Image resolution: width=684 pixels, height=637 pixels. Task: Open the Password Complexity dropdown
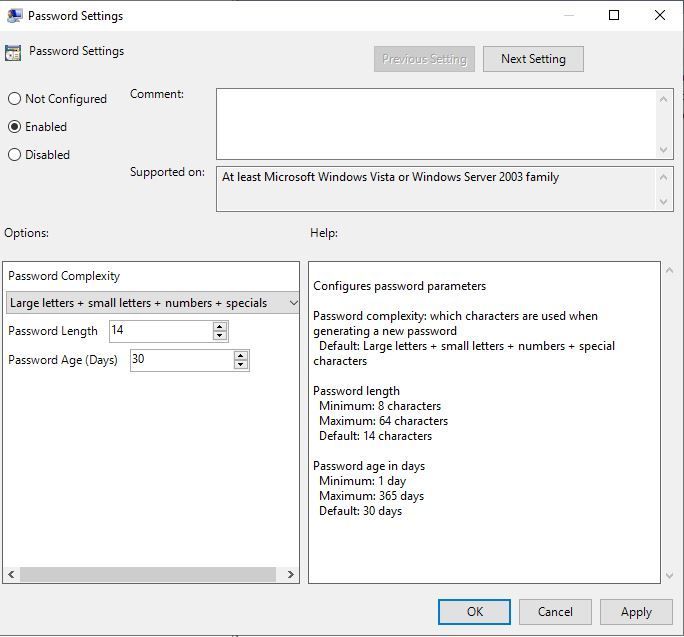[x=152, y=303]
